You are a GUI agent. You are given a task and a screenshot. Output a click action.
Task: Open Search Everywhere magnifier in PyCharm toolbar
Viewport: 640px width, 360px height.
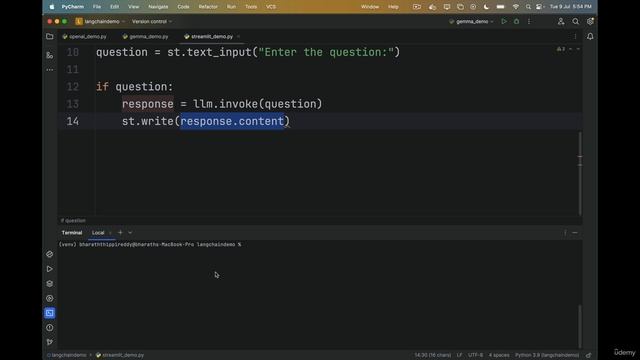pos(576,21)
